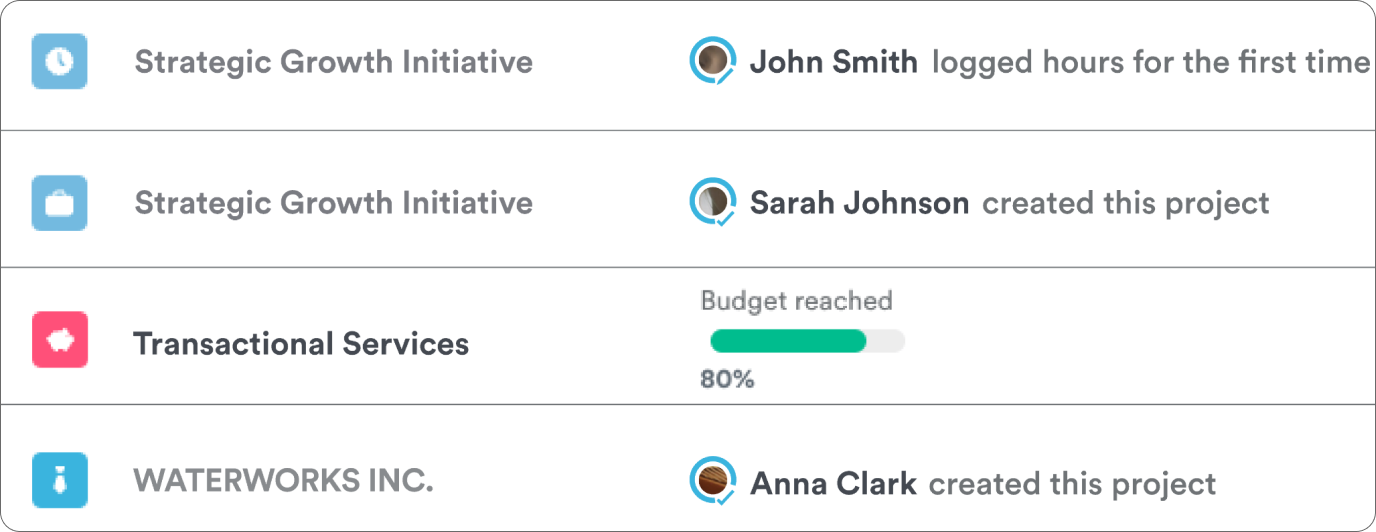Open Strategic Growth Initiative beside the briefcase icon
1376x532 pixels.
tap(333, 203)
